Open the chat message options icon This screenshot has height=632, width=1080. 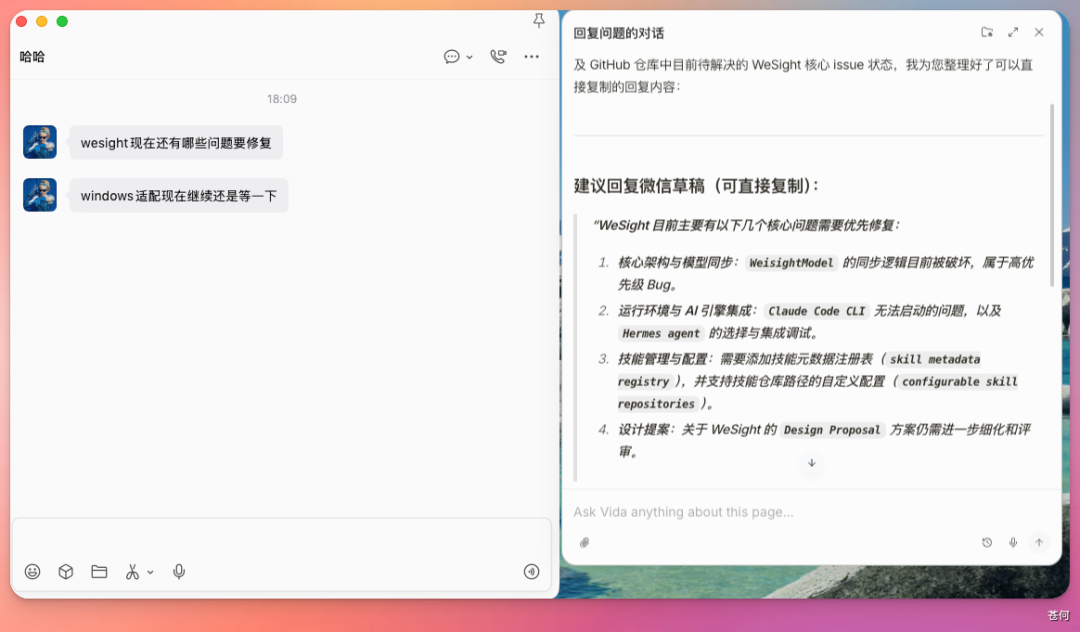[x=452, y=56]
